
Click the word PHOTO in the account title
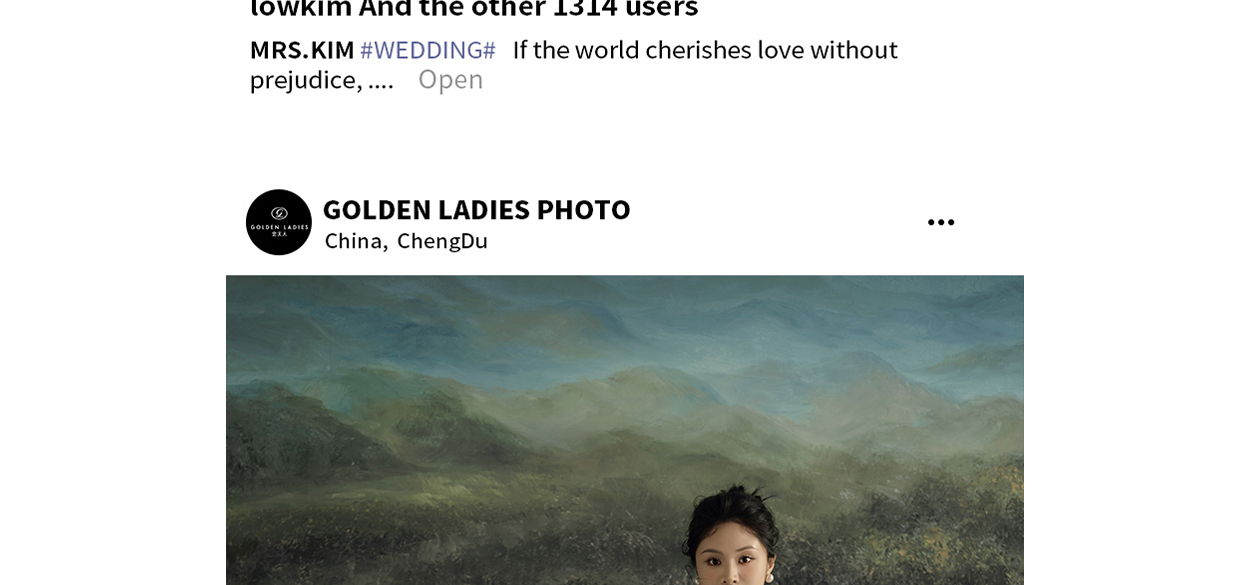(x=583, y=209)
